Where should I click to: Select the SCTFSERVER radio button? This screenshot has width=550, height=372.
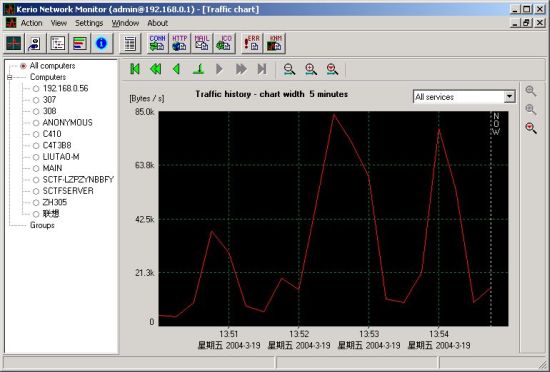click(36, 191)
